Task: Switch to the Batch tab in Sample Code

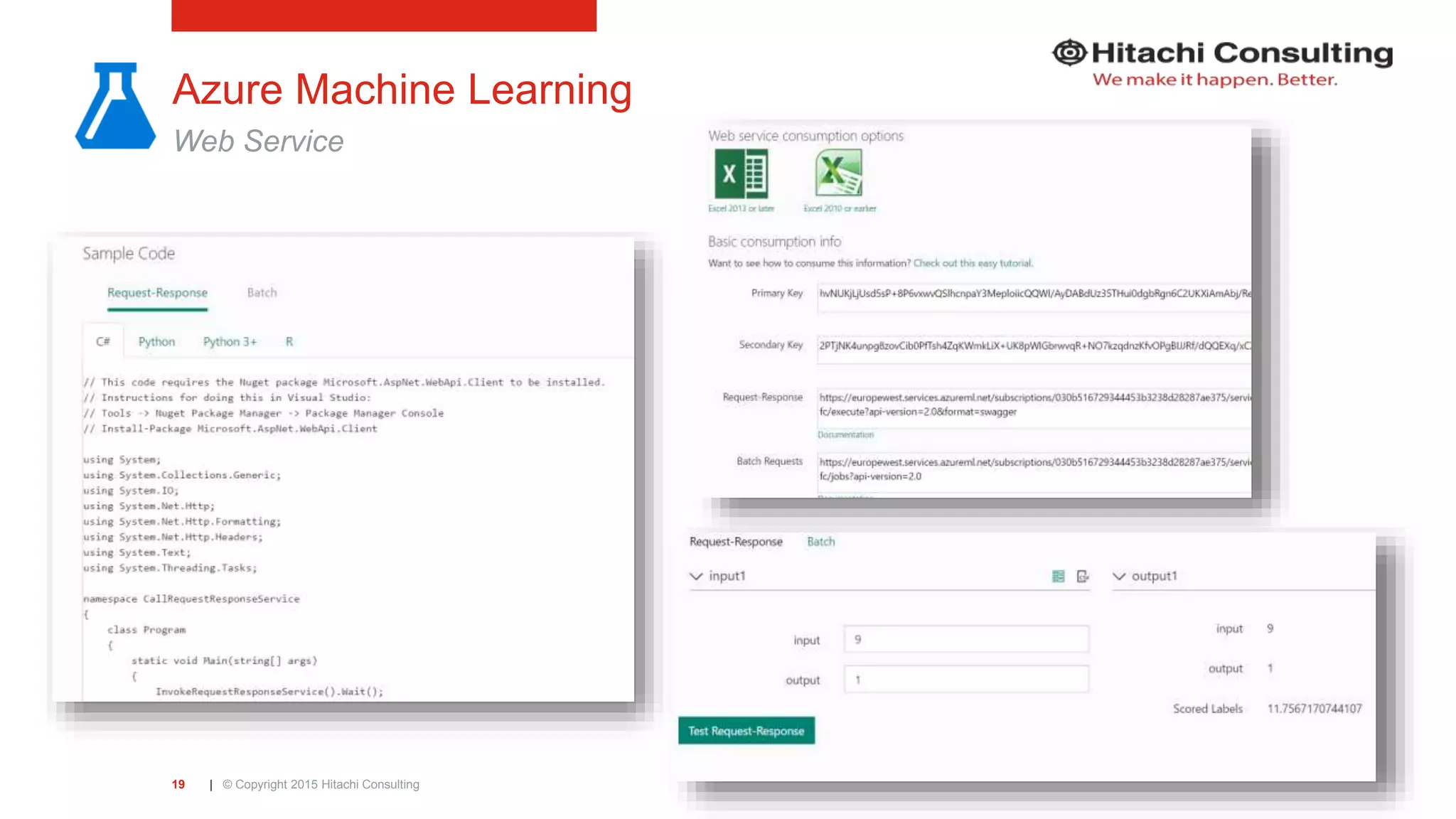Action: pyautogui.click(x=262, y=293)
